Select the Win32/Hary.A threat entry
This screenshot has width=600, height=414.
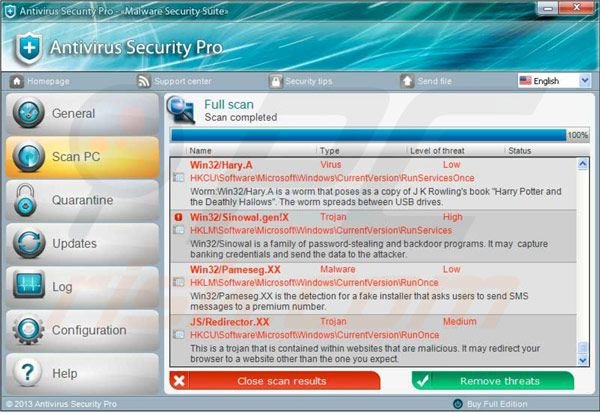[x=373, y=183]
